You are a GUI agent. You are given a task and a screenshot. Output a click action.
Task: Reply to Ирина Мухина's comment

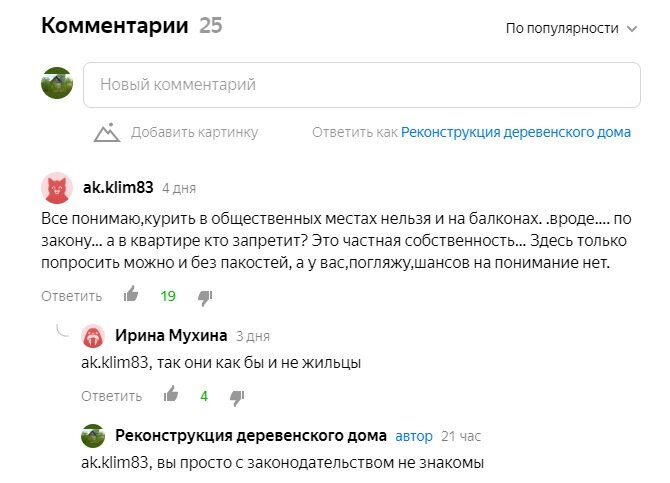[112, 396]
